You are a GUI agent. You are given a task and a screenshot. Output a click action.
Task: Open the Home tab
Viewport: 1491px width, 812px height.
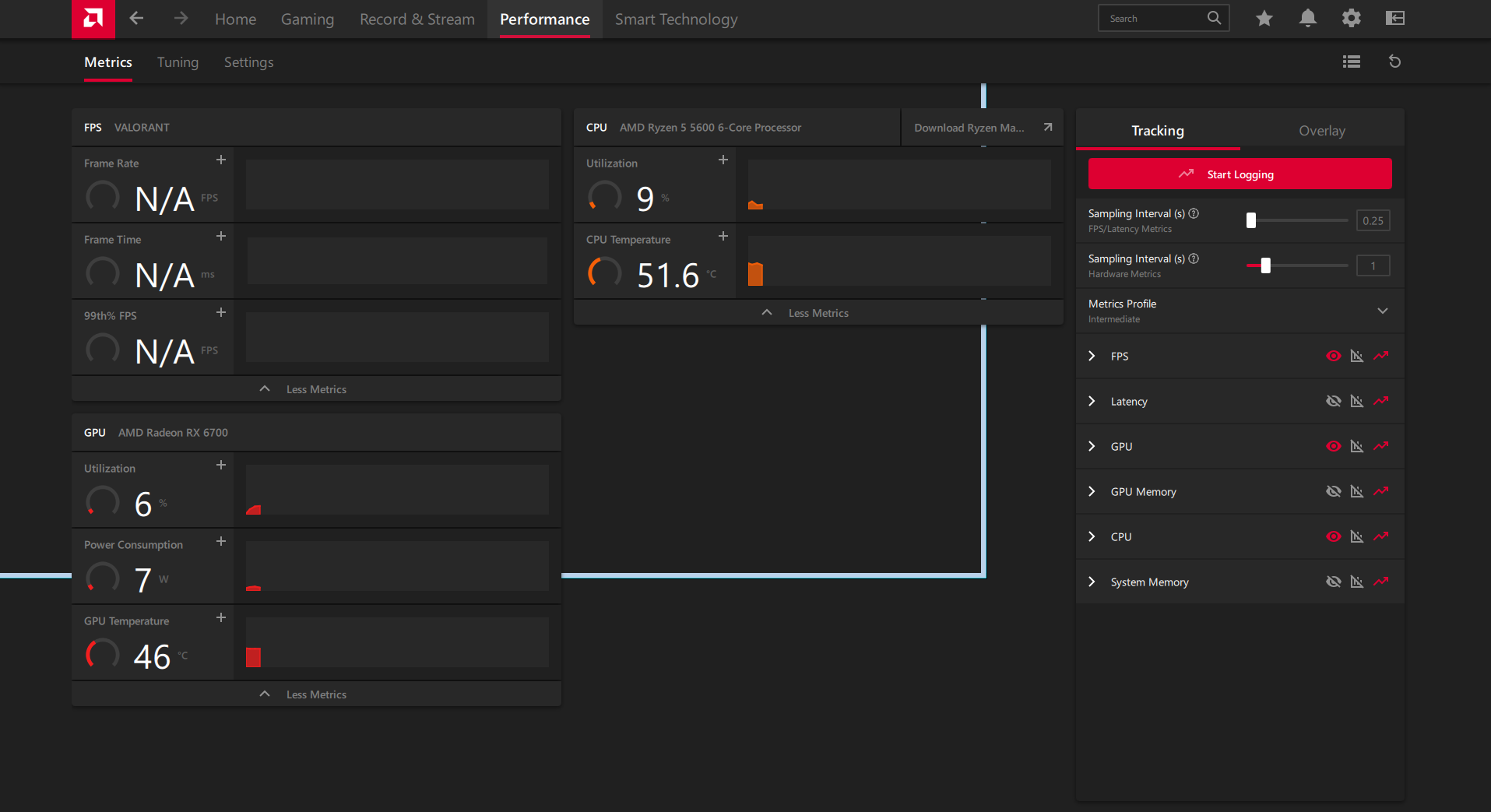[x=235, y=19]
